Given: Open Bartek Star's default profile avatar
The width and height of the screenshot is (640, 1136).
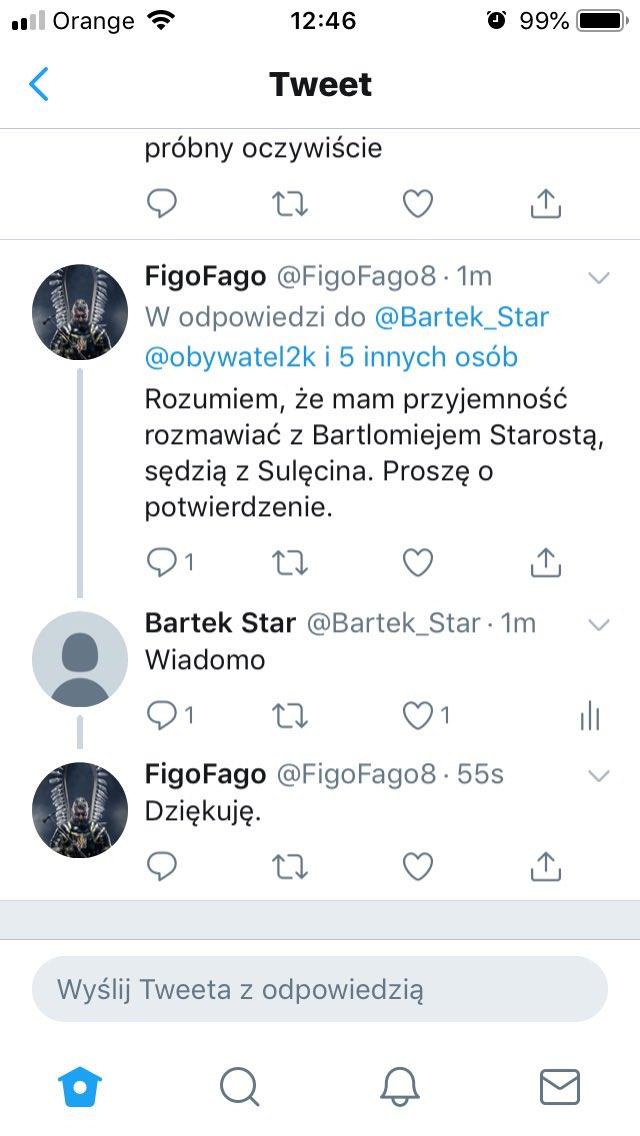Looking at the screenshot, I should [x=80, y=659].
